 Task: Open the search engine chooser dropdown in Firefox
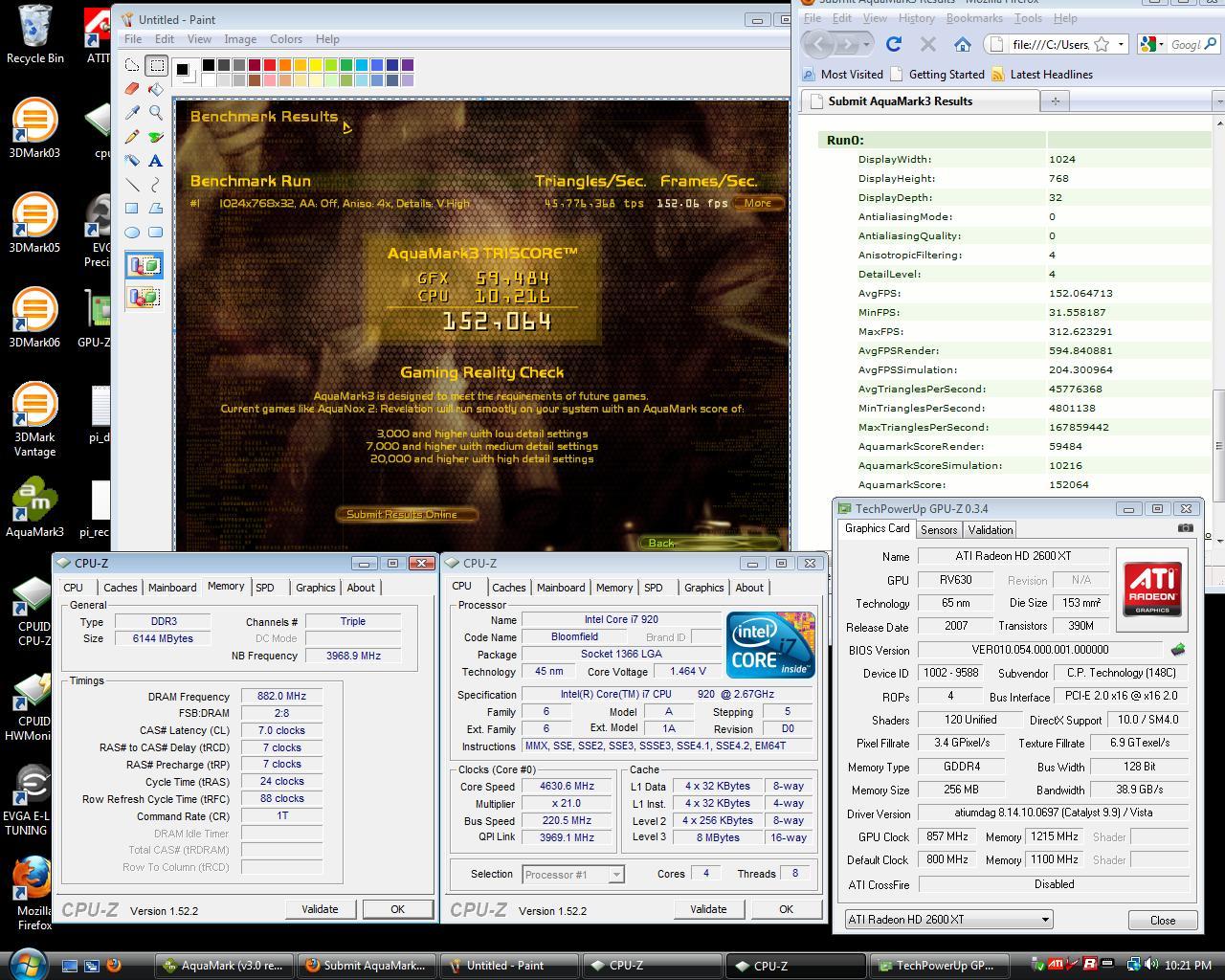point(1161,44)
